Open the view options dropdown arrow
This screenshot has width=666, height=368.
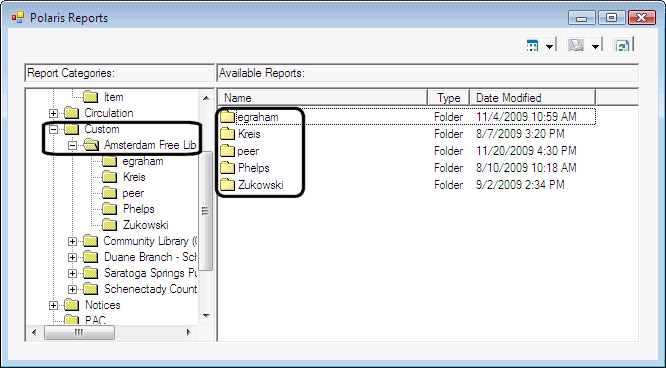[549, 46]
